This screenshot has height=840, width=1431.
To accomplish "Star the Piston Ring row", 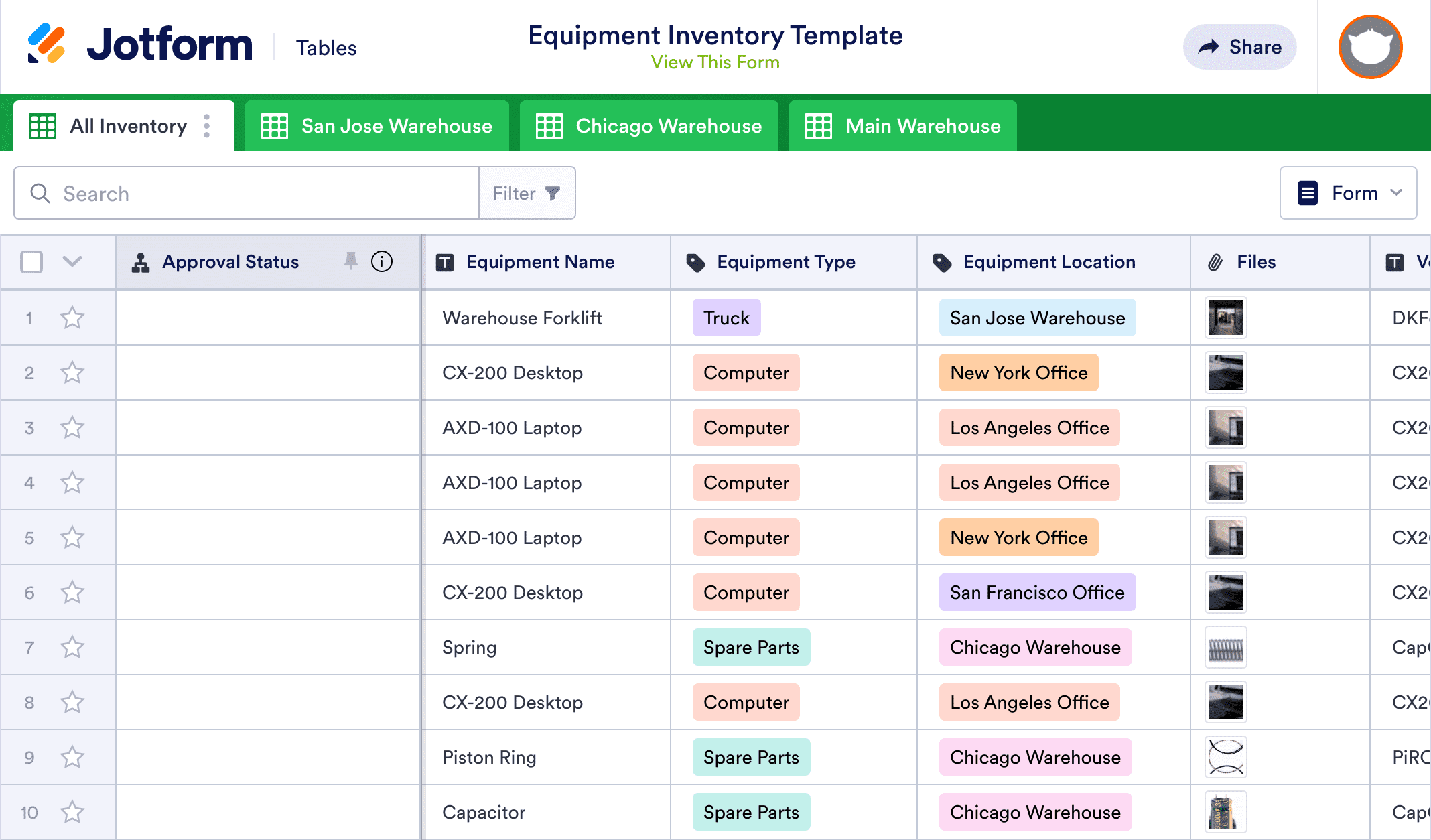I will tap(72, 757).
